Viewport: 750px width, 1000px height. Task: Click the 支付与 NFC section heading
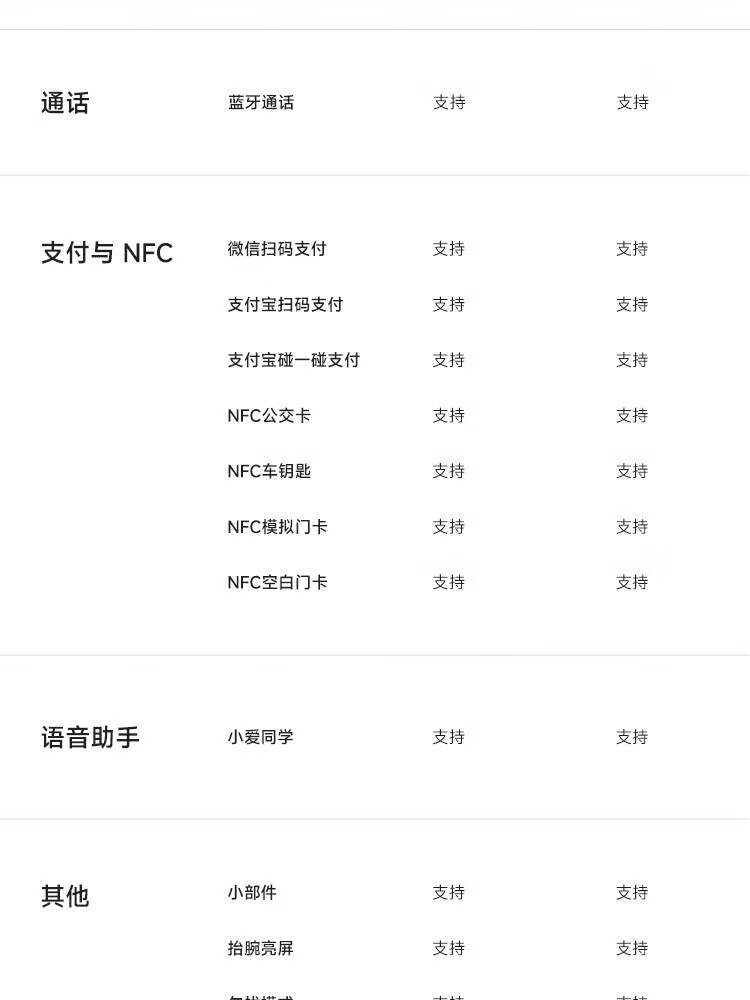click(x=107, y=253)
